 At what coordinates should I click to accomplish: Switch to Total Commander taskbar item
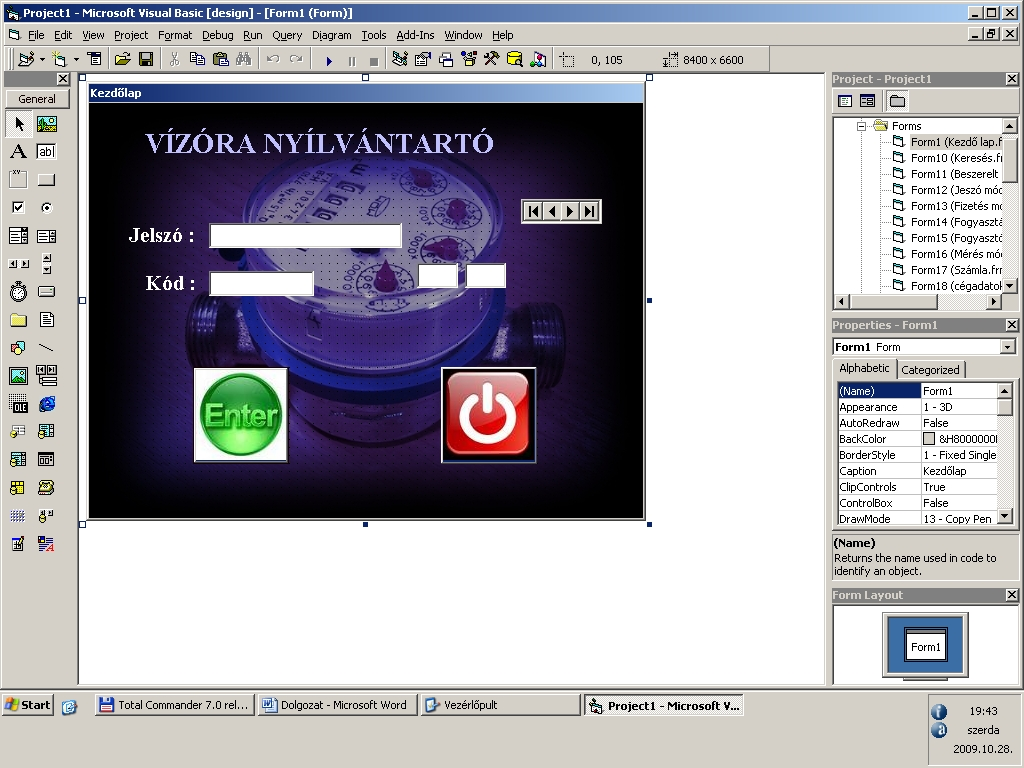coord(175,705)
